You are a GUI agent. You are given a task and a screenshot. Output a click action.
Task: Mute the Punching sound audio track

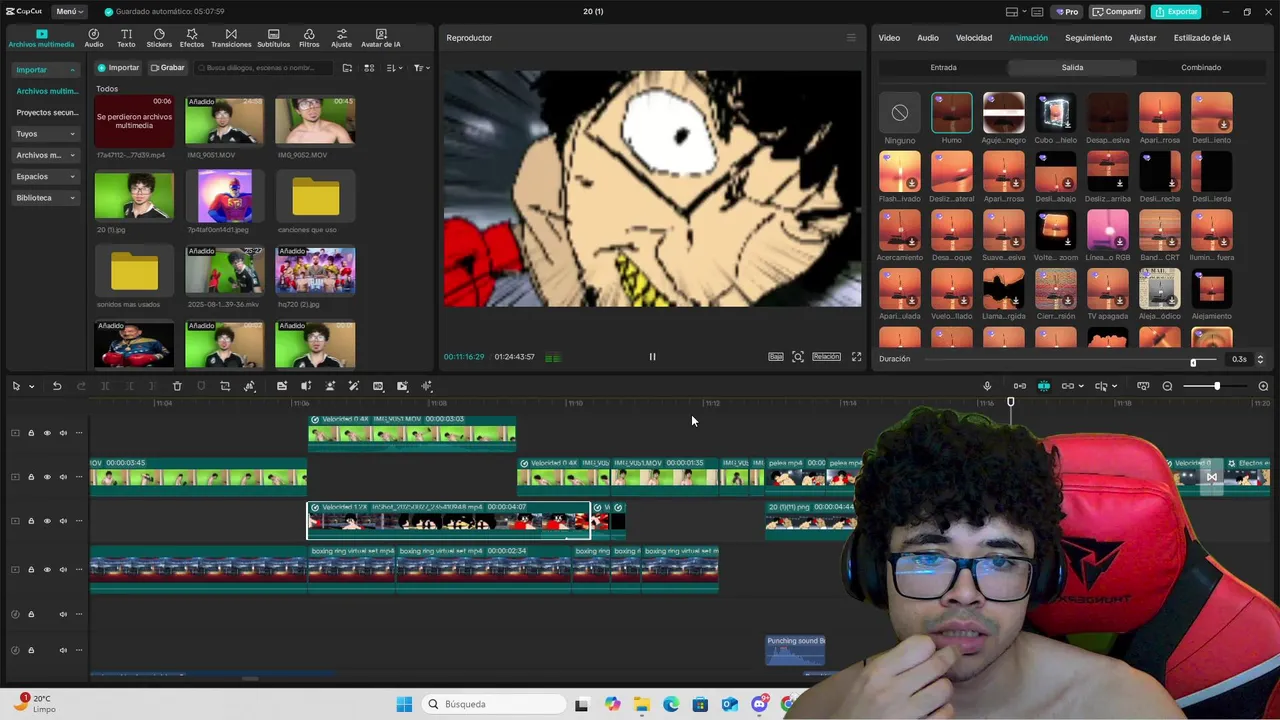pos(63,650)
